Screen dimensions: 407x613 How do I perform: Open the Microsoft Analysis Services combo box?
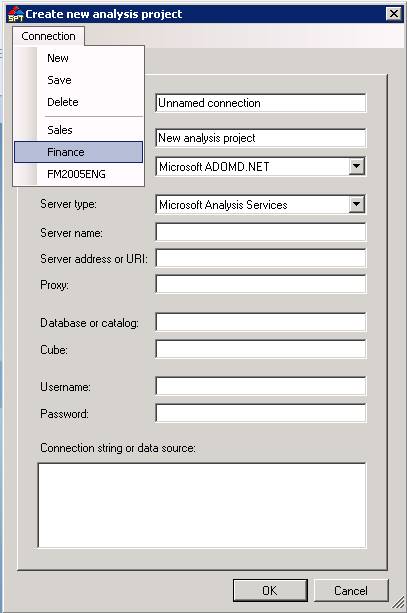click(260, 204)
